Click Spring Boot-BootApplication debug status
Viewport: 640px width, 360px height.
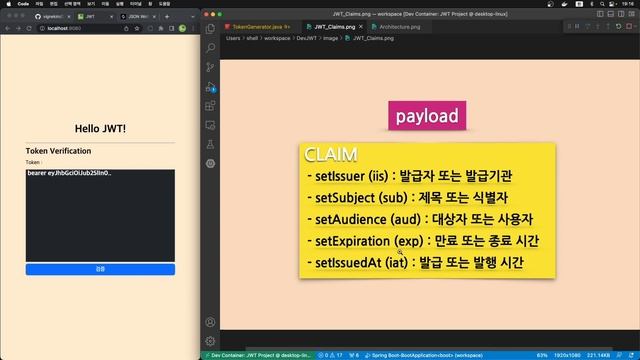424,356
